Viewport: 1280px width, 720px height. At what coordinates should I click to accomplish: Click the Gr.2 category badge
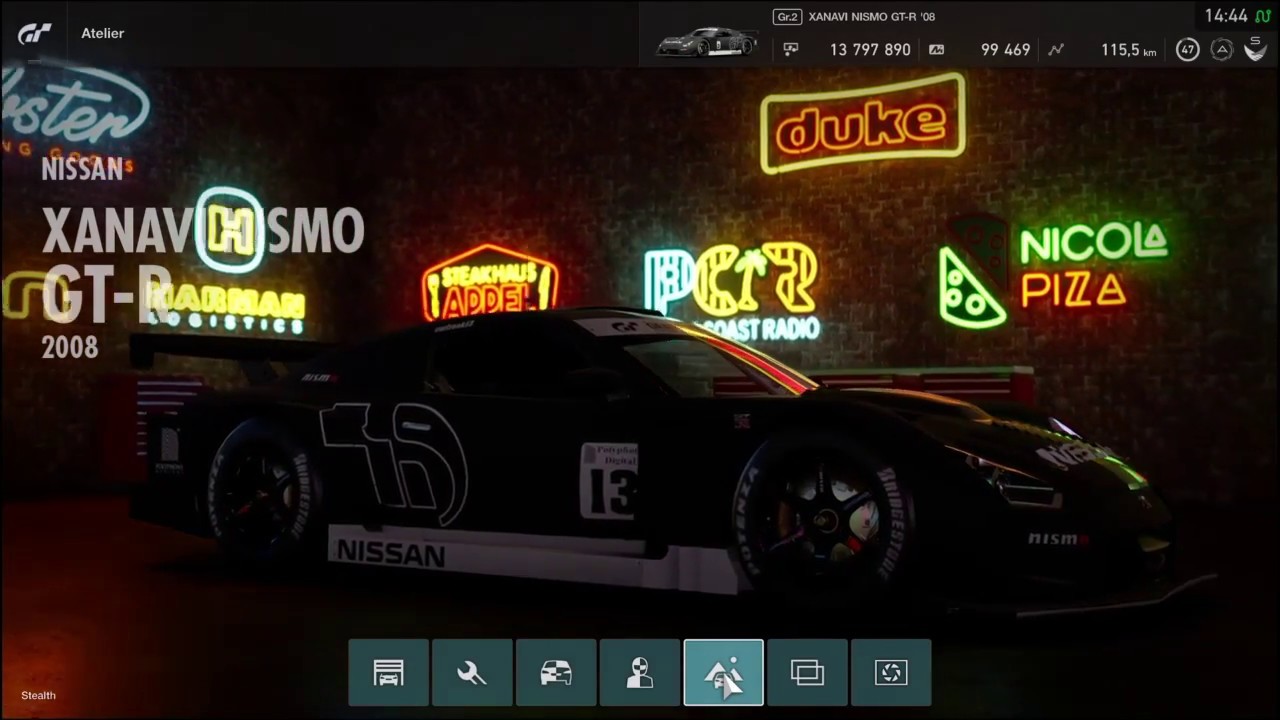[787, 17]
